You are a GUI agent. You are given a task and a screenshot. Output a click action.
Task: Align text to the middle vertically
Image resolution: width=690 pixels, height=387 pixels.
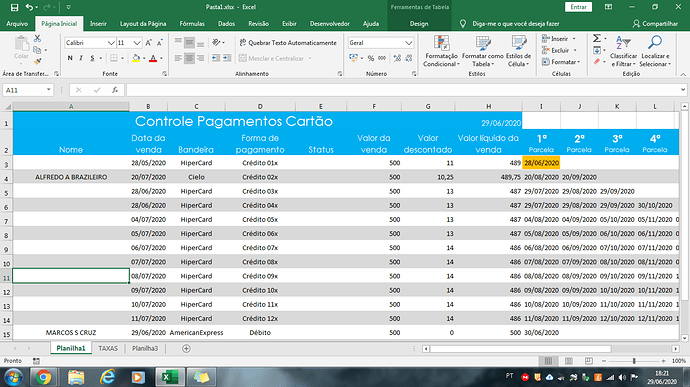tap(189, 43)
